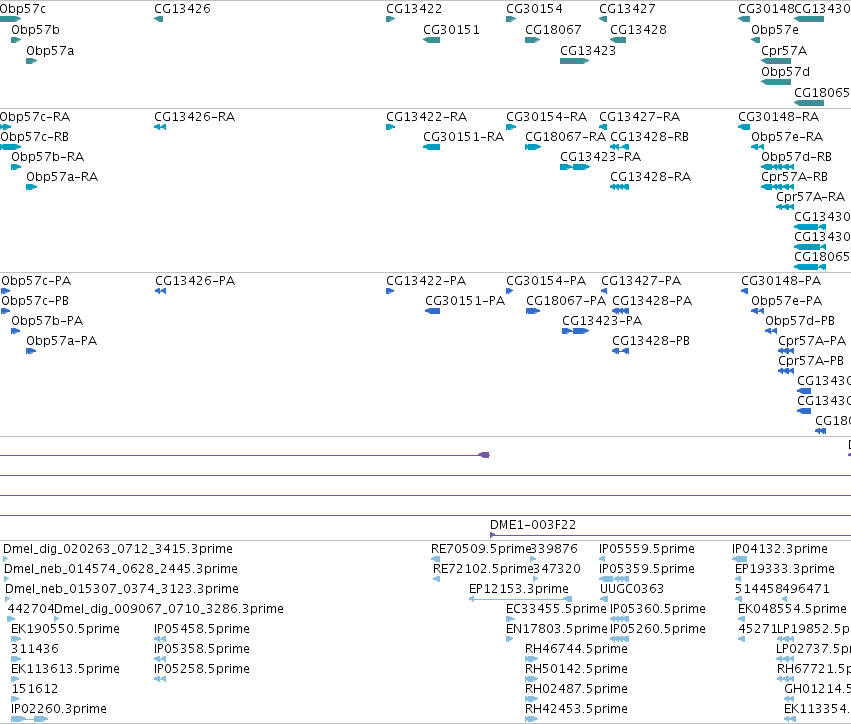851x724 pixels.
Task: Open protein Obp57b-PA
Action: [x=47, y=321]
